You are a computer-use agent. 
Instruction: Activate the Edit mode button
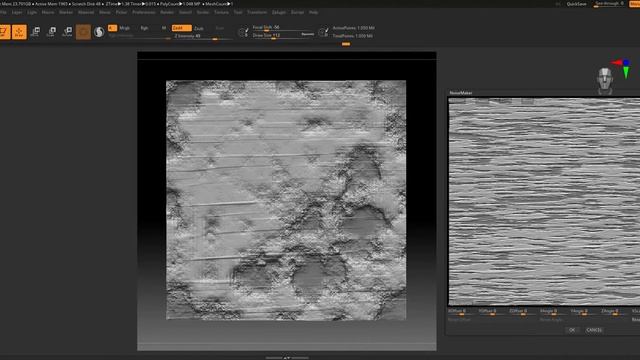tap(4, 32)
